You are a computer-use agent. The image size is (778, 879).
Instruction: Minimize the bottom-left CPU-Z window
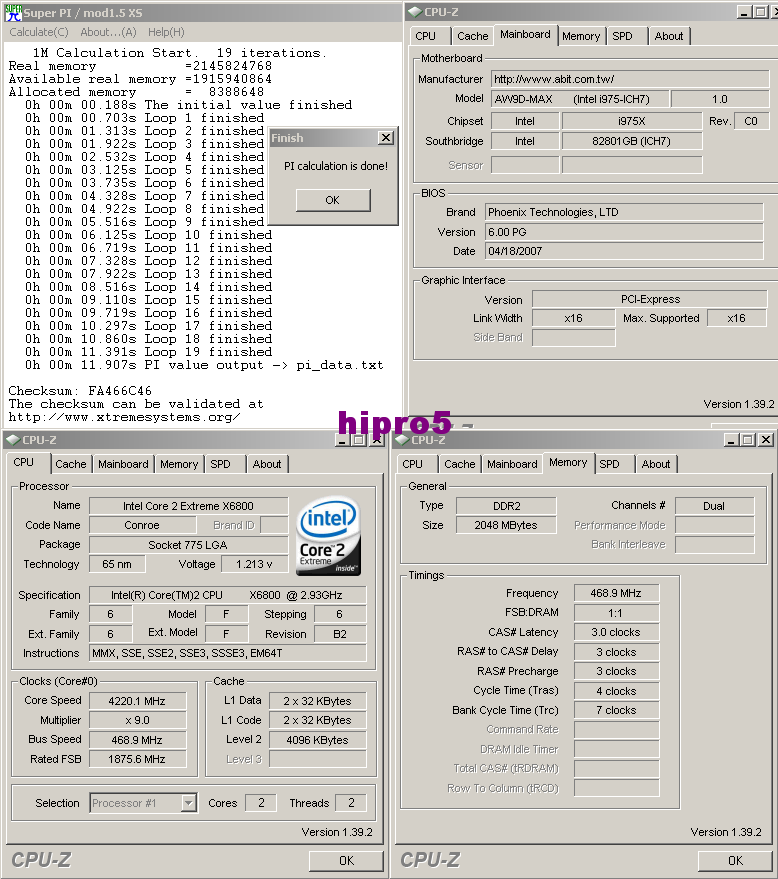click(x=342, y=440)
